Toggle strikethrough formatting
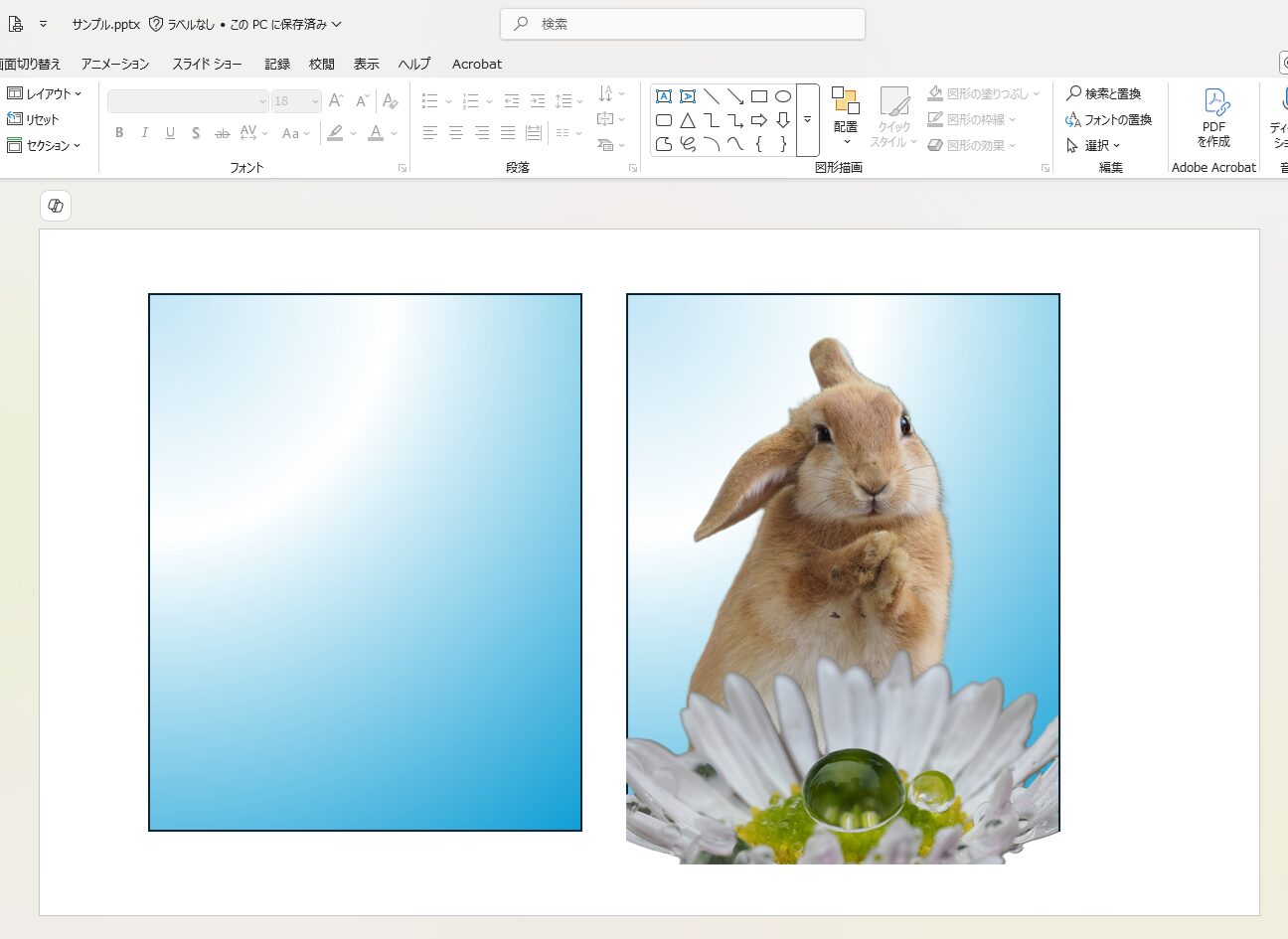 pos(222,133)
